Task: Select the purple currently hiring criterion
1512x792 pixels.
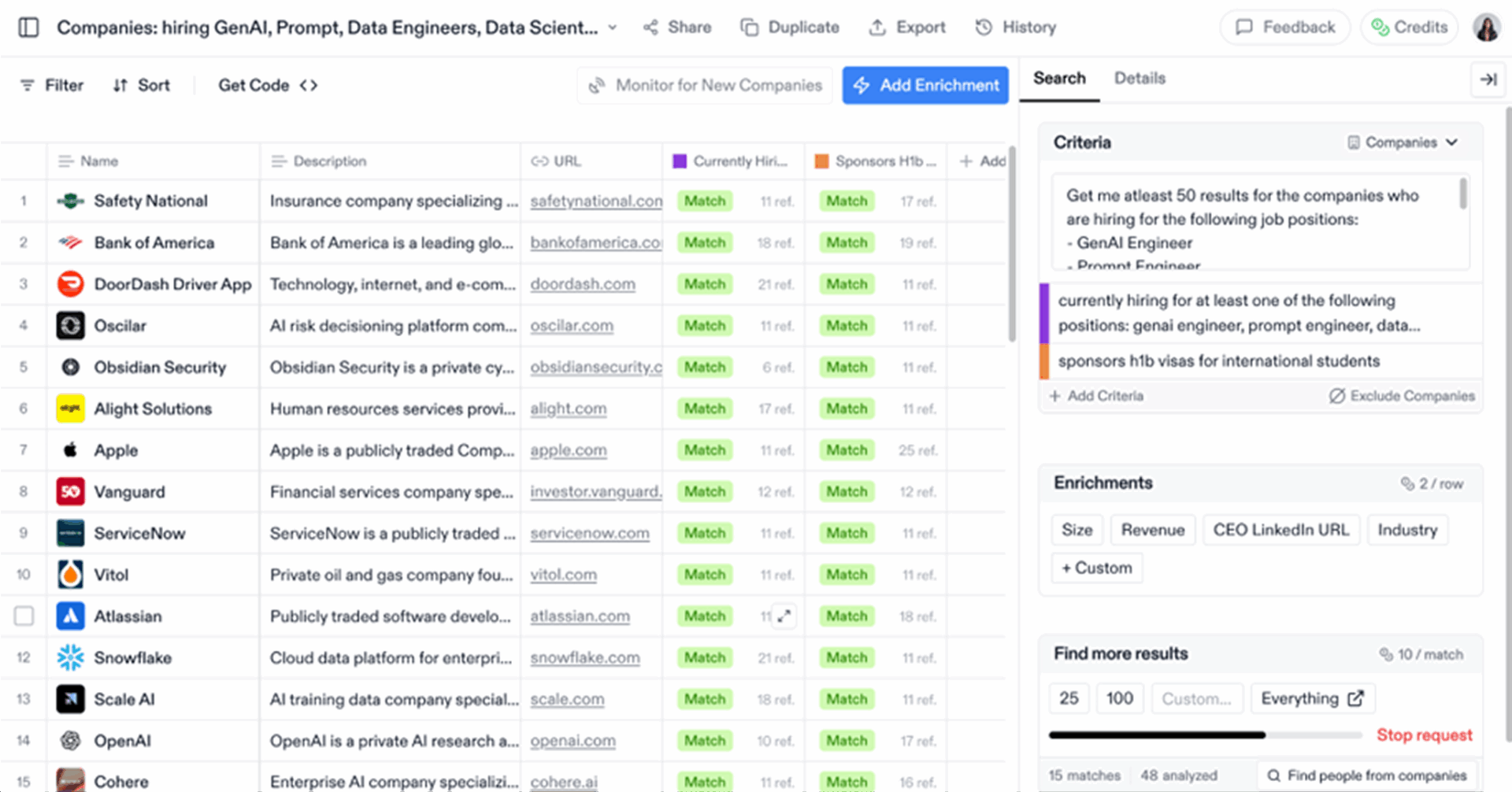Action: (1261, 313)
